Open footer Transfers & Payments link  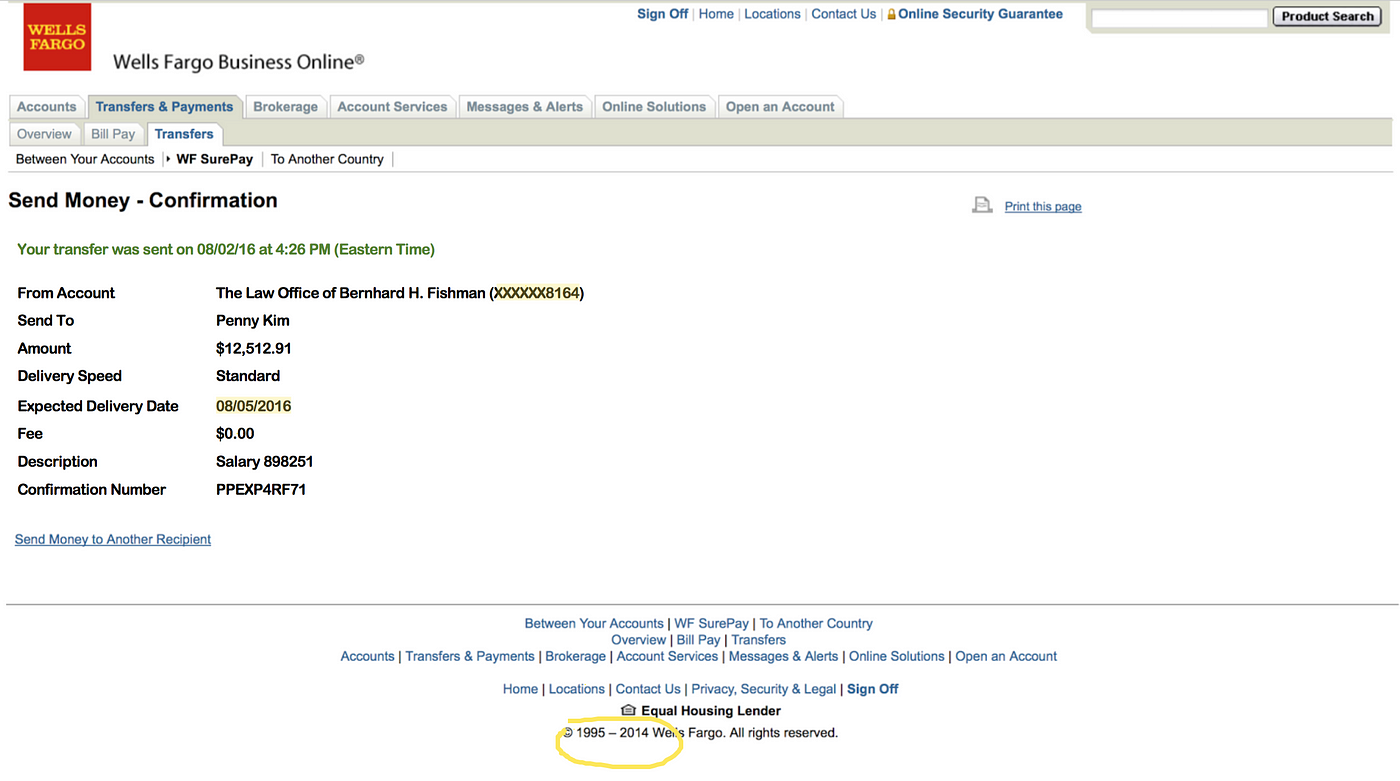click(470, 656)
